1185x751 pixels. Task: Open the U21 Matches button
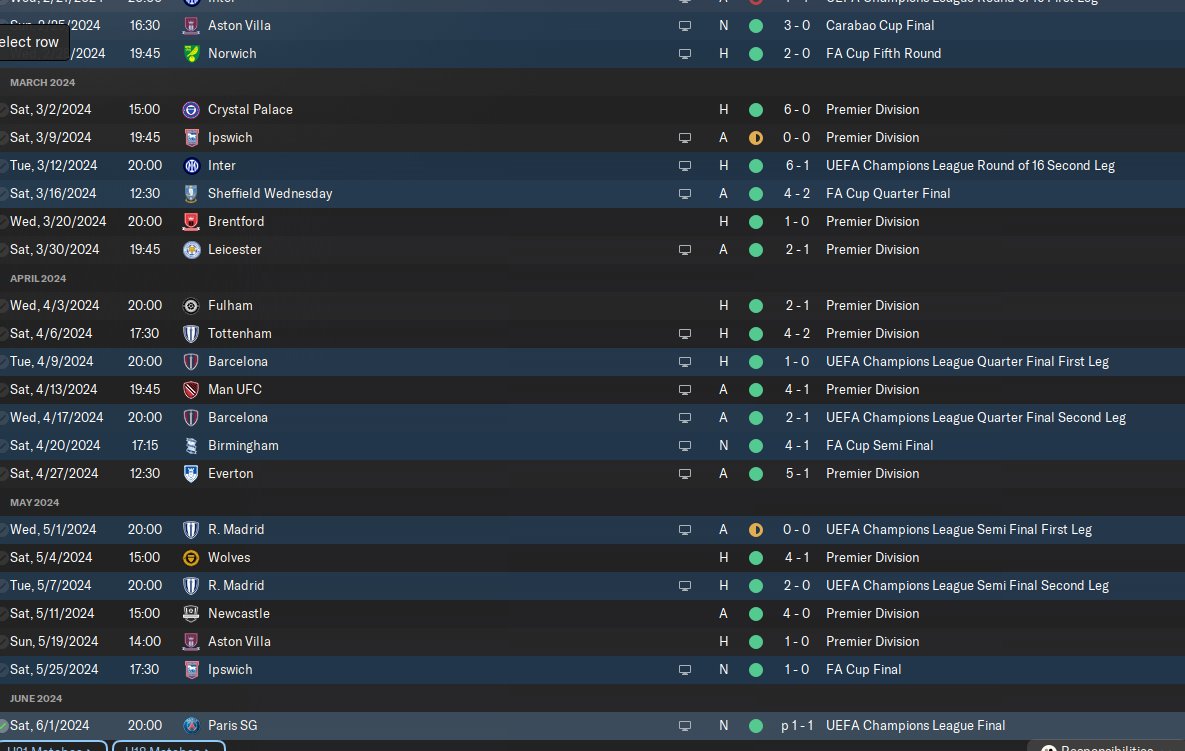coord(51,747)
